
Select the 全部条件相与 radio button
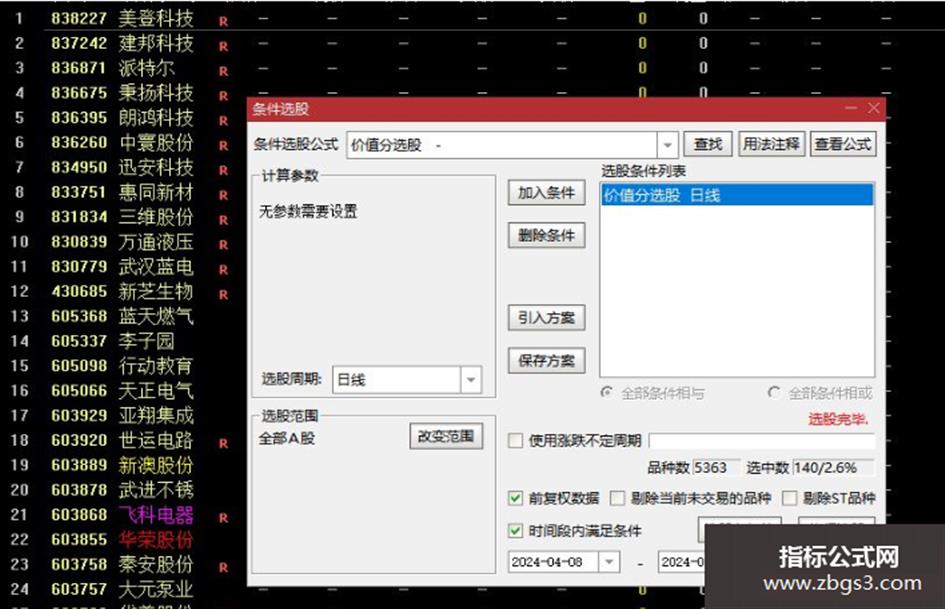pyautogui.click(x=607, y=393)
